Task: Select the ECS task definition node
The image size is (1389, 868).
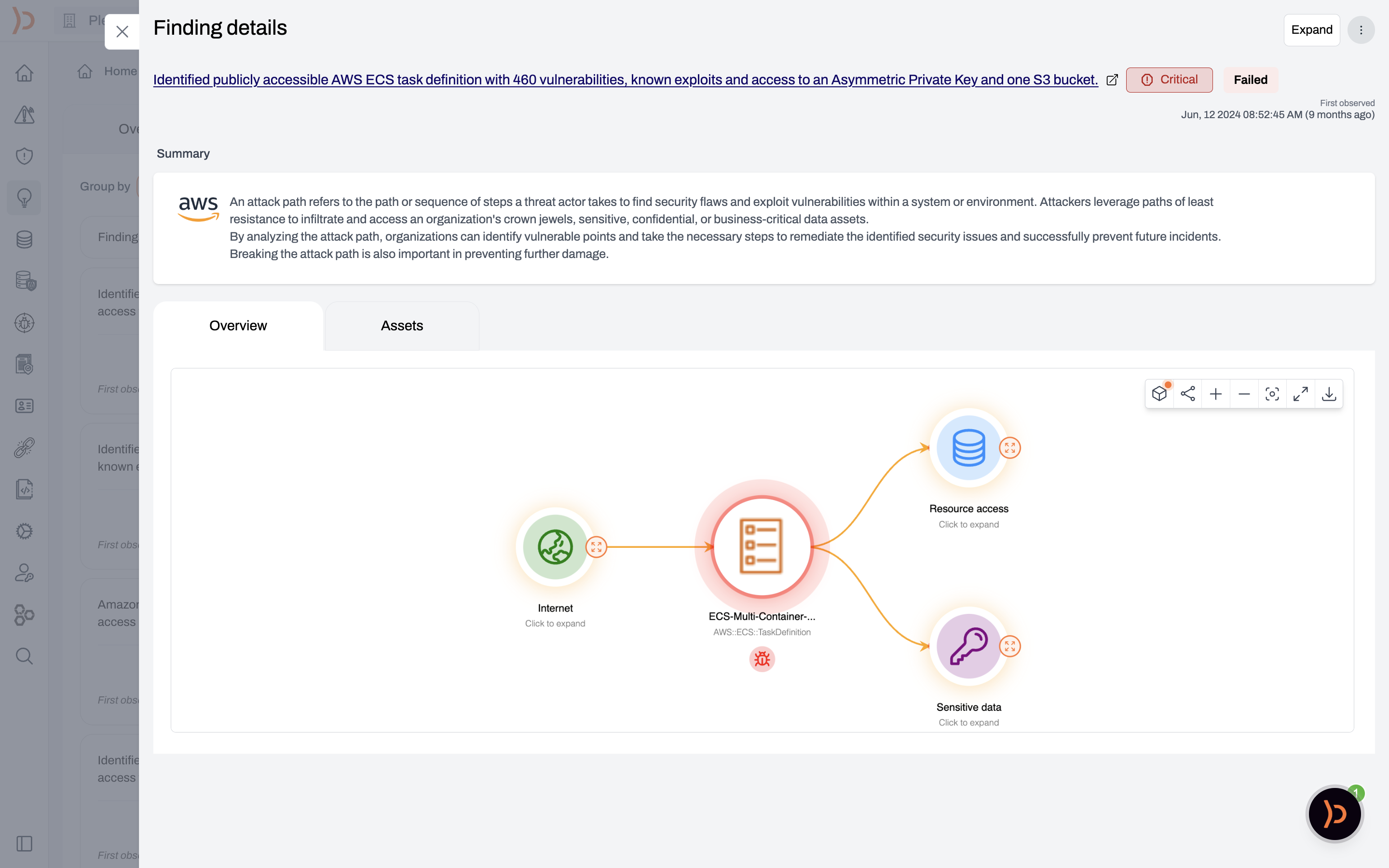Action: [762, 546]
